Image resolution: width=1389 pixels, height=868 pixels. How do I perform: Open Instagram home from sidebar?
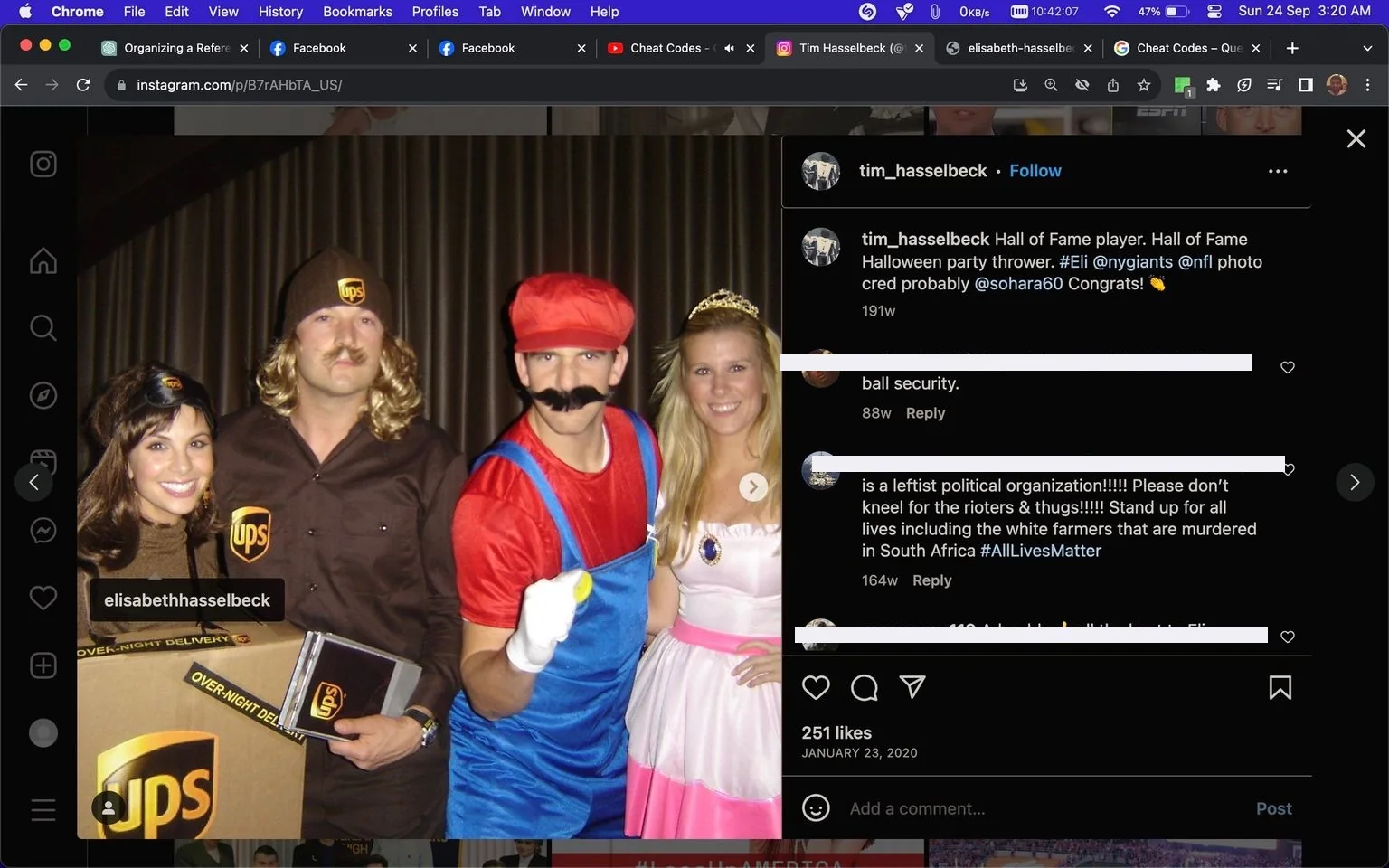pos(43,260)
